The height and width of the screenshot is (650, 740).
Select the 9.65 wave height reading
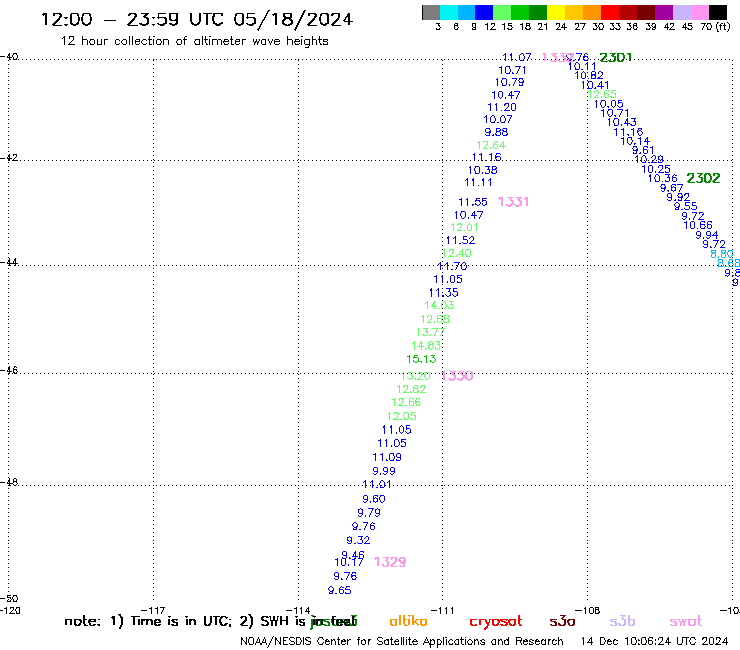tap(340, 591)
